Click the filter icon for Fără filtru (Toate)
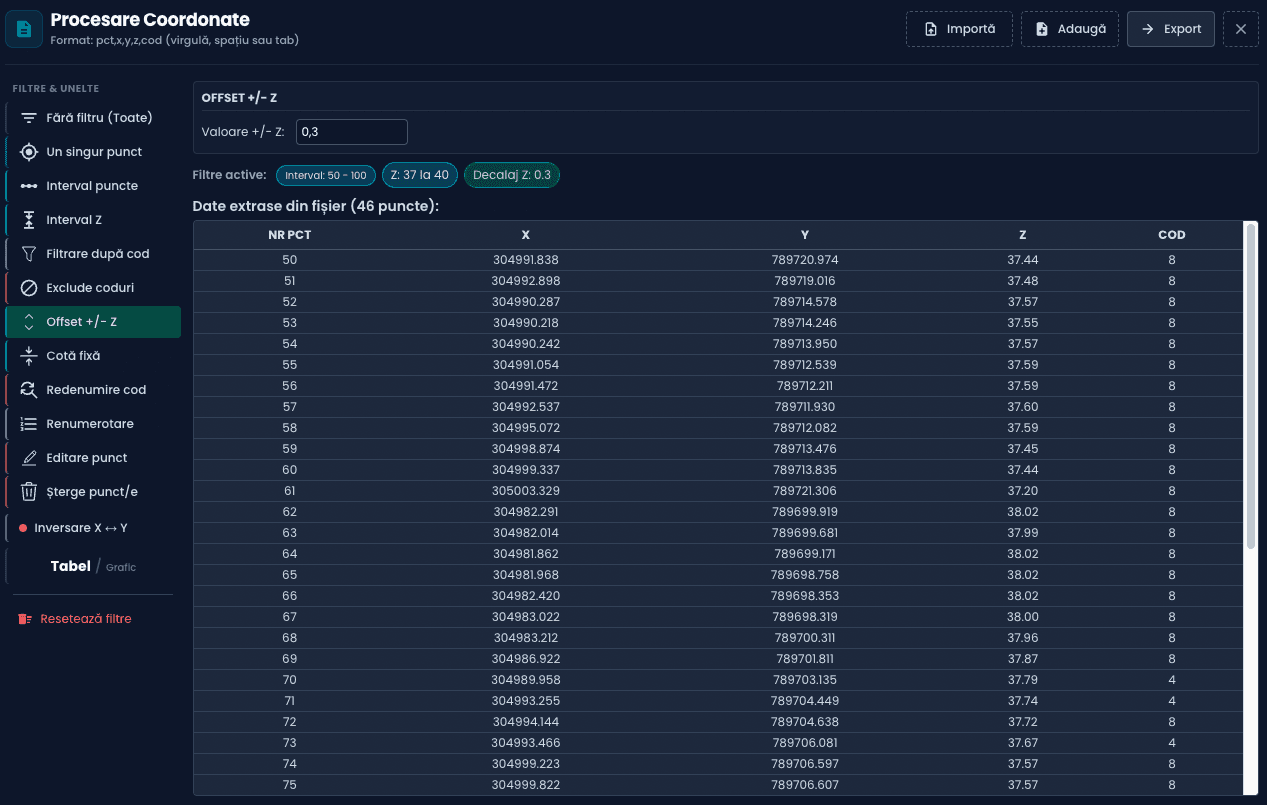This screenshot has height=805, width=1267. (x=29, y=118)
